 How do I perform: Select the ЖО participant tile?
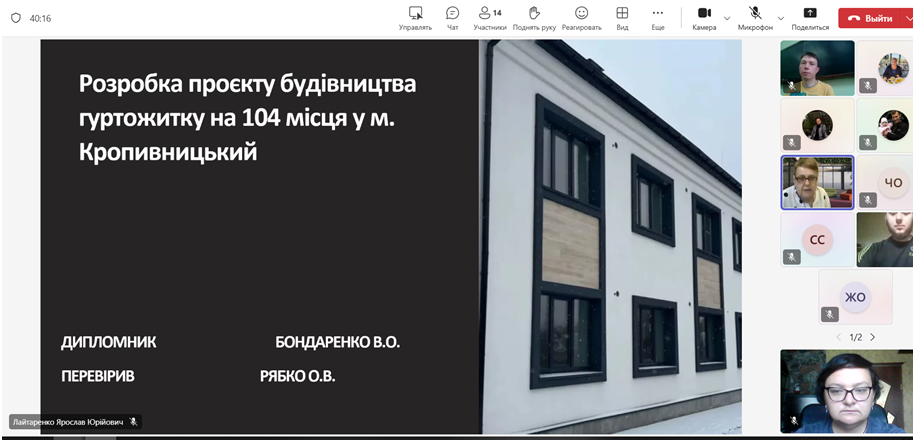tap(855, 296)
